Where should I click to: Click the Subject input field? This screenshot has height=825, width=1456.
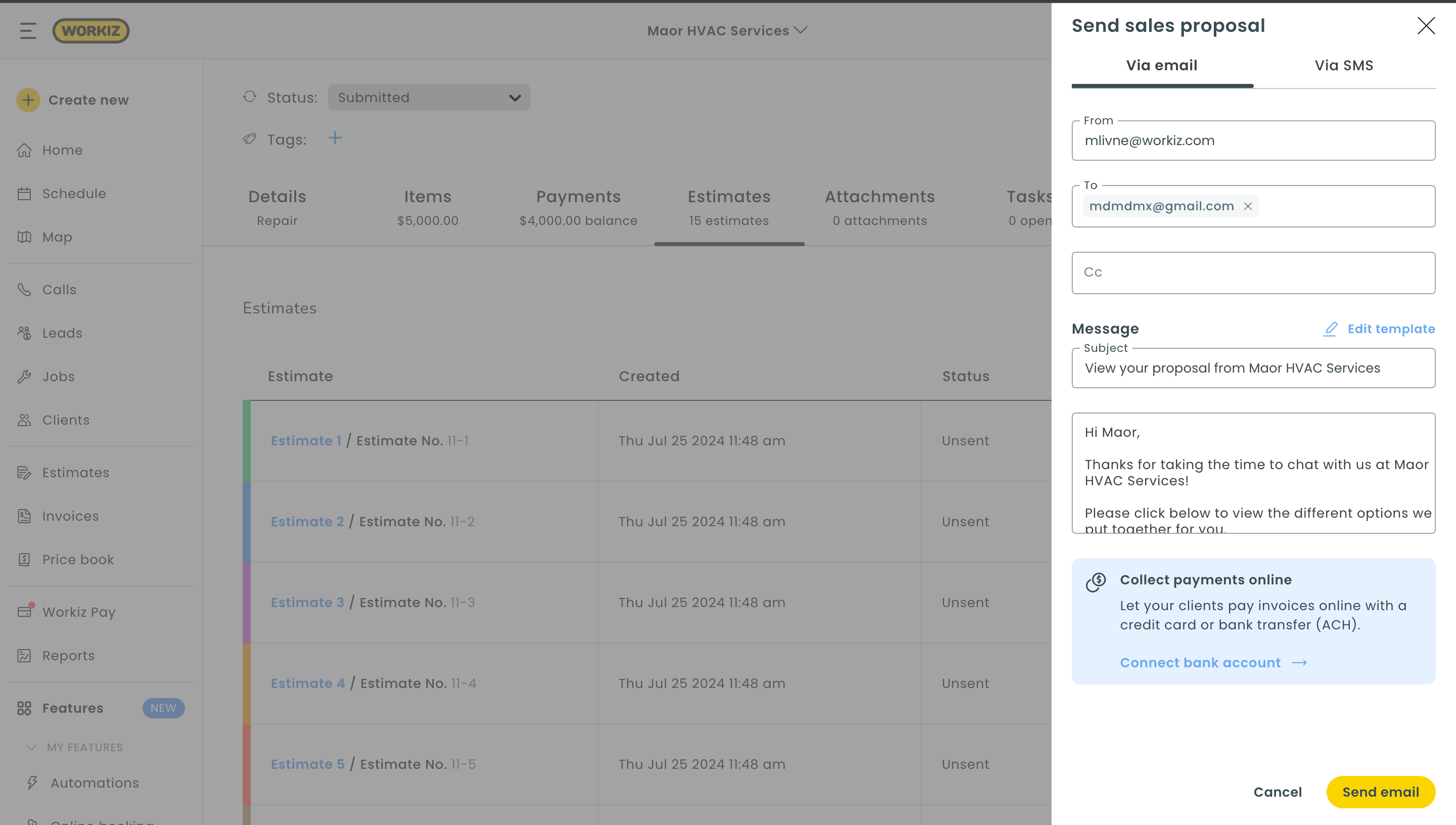click(1254, 369)
